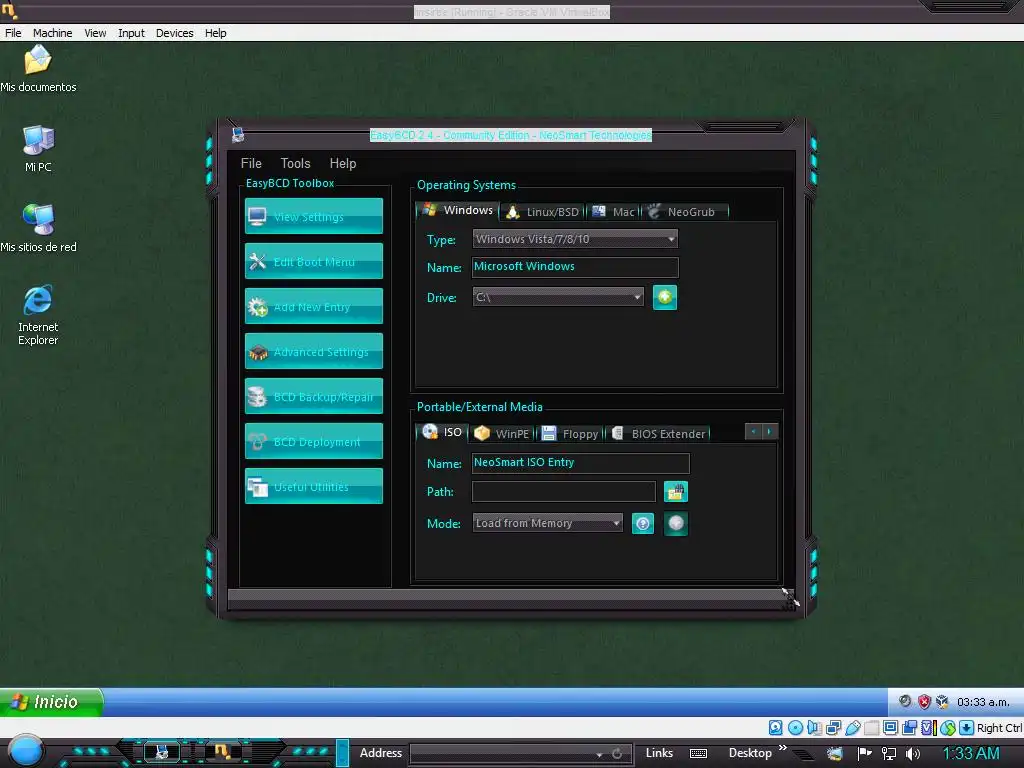Open EasyBCD Tools menu
The image size is (1024, 768).
(x=295, y=163)
